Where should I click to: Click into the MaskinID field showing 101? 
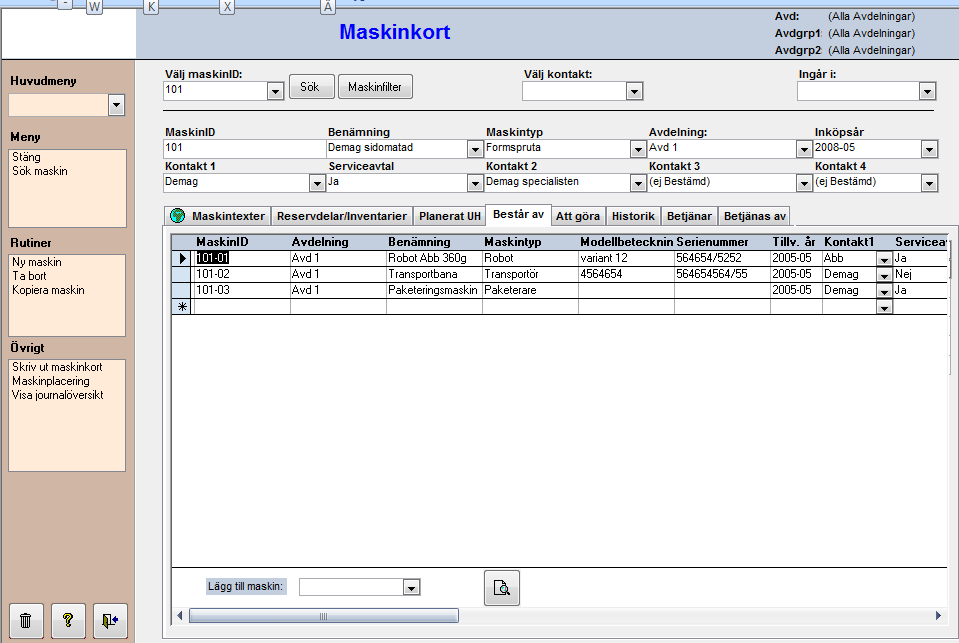244,149
